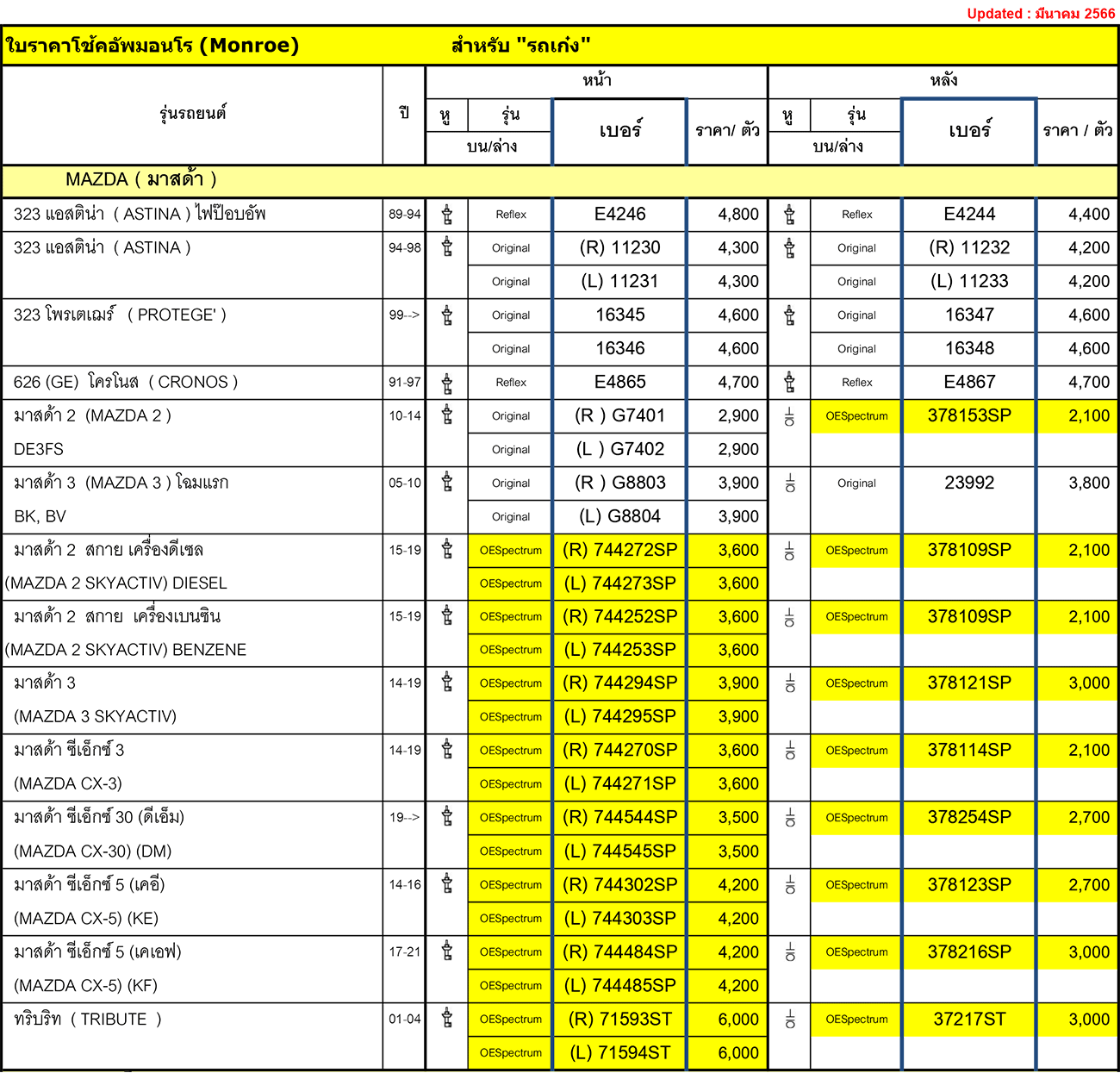Click front mount icon in 323 Astina 89-94 row
The image size is (1120, 1073).
tap(446, 215)
